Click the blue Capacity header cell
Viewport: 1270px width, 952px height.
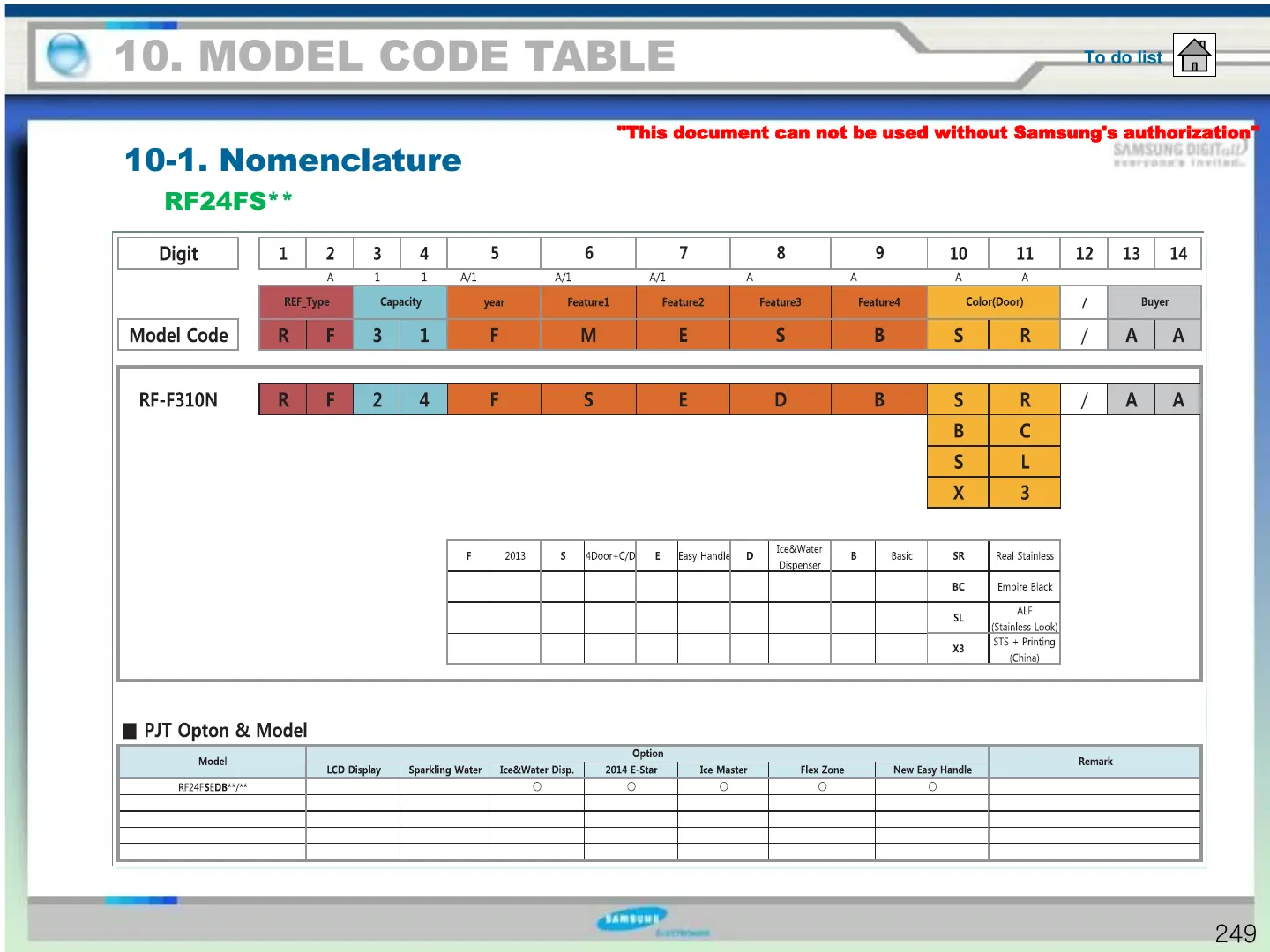click(x=400, y=302)
